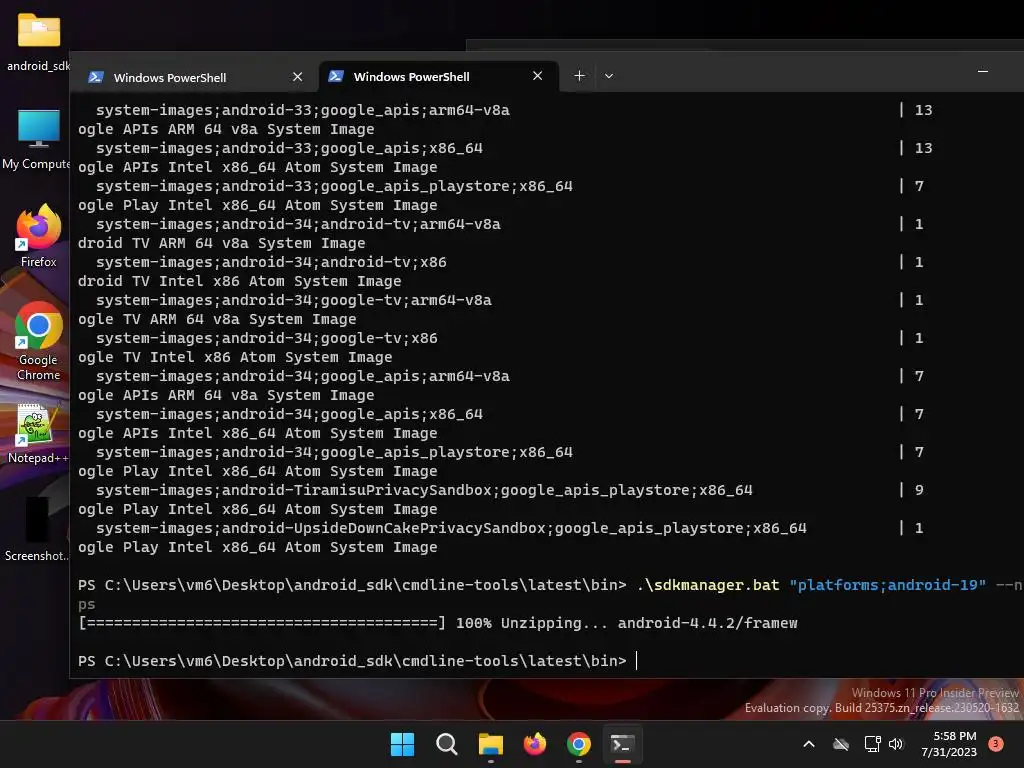
Task: Open the Windows Start menu
Action: (x=402, y=744)
